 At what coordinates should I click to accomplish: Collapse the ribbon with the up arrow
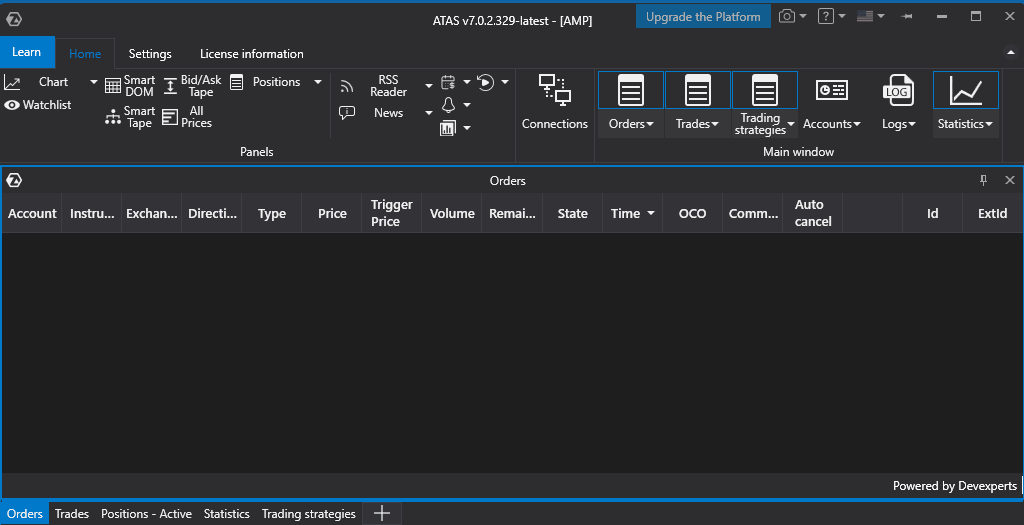[x=1010, y=52]
